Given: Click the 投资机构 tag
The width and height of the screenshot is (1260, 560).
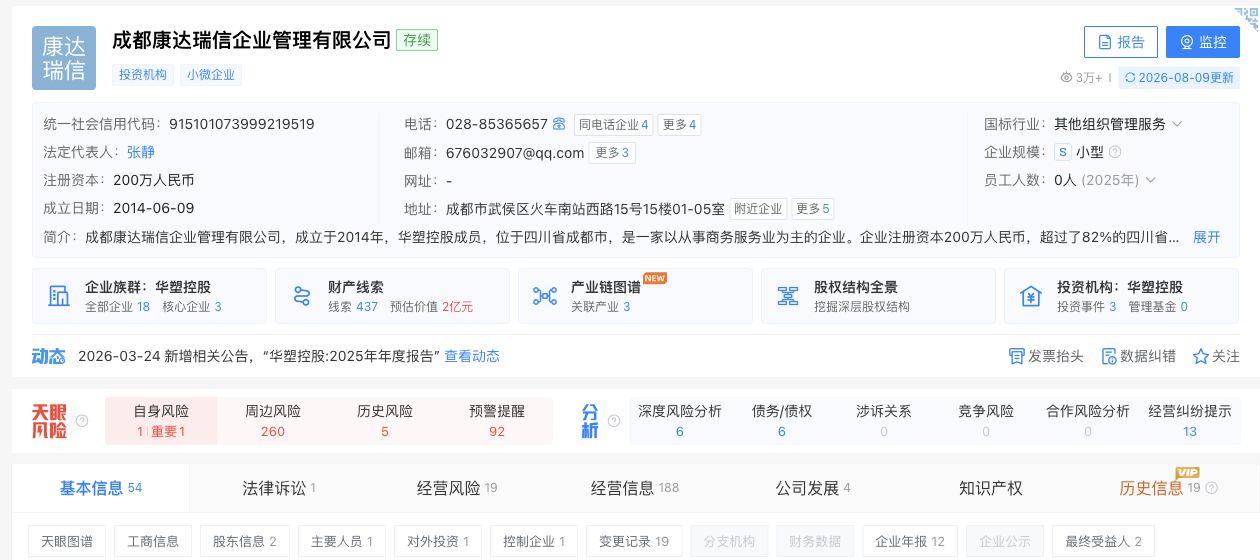Looking at the screenshot, I should tap(143, 75).
